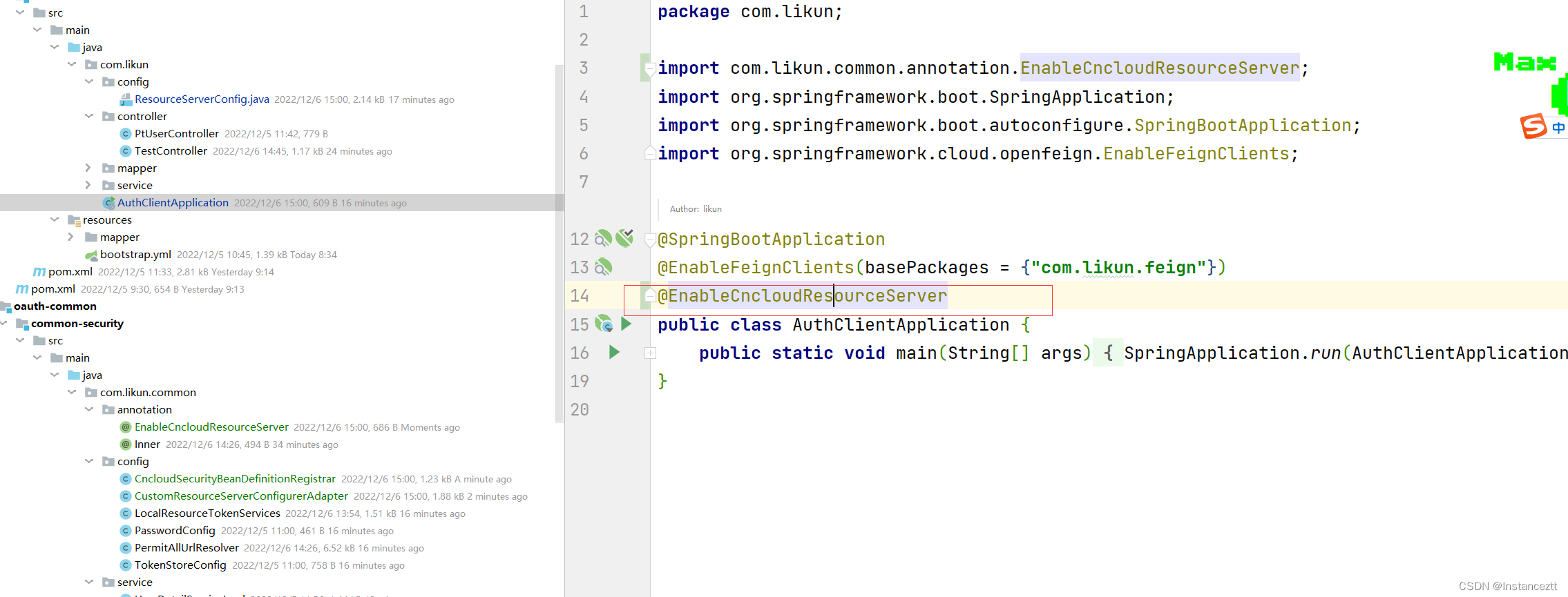Click the bootstrap.yml Spring config icon
Image resolution: width=1568 pixels, height=597 pixels.
tap(91, 255)
